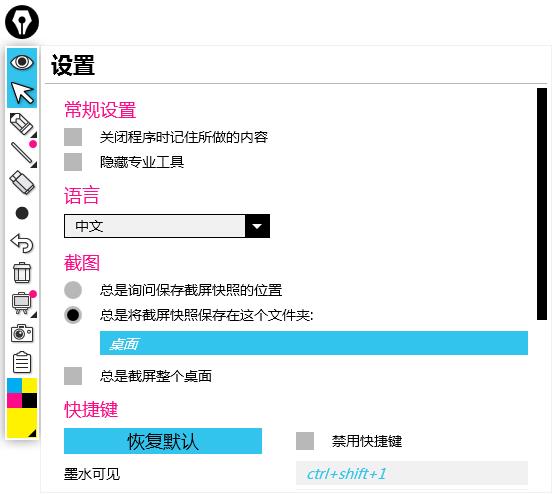Click the trash clear-all icon

[22, 273]
